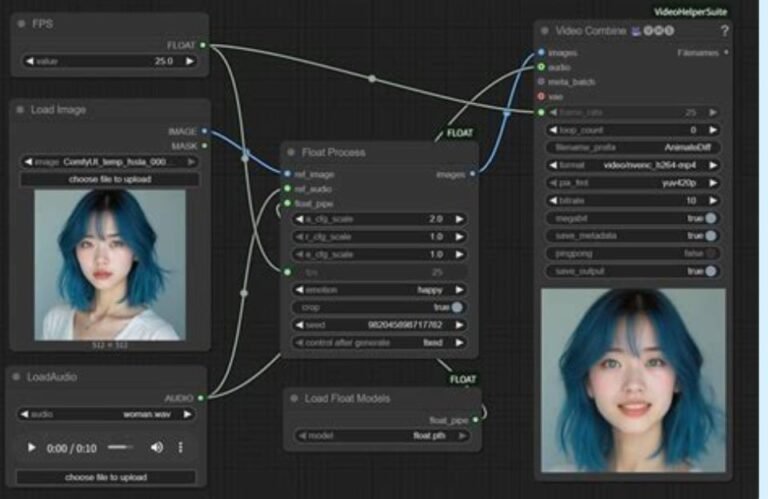Open the pix_fmt dropdown showing yuv420p
This screenshot has width=768, height=499.
tap(633, 183)
